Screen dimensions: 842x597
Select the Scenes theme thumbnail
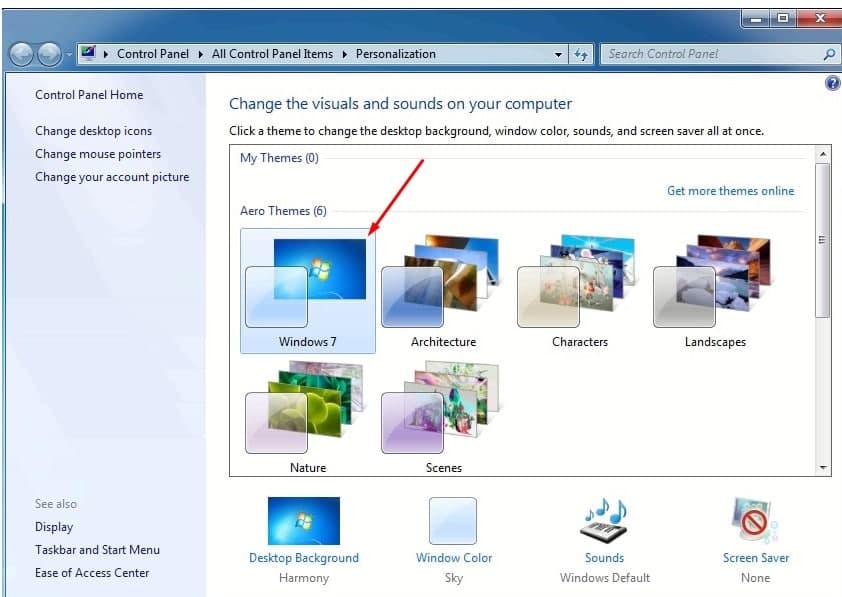click(444, 416)
